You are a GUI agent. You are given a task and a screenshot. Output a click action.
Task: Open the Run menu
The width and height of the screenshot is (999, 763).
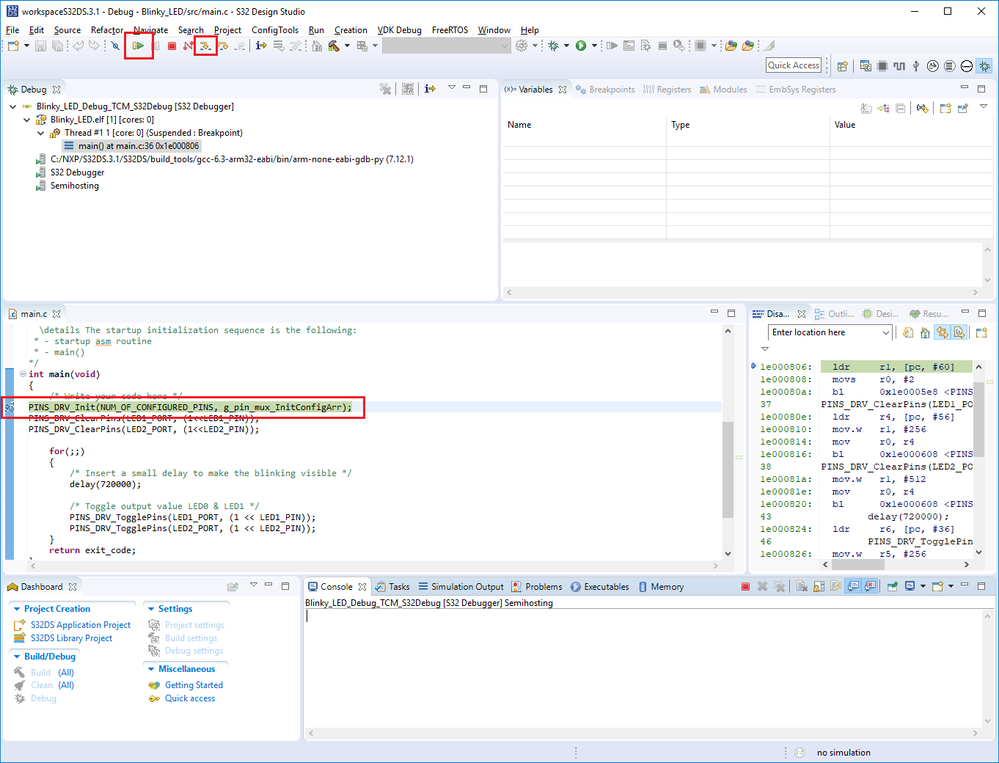click(316, 30)
